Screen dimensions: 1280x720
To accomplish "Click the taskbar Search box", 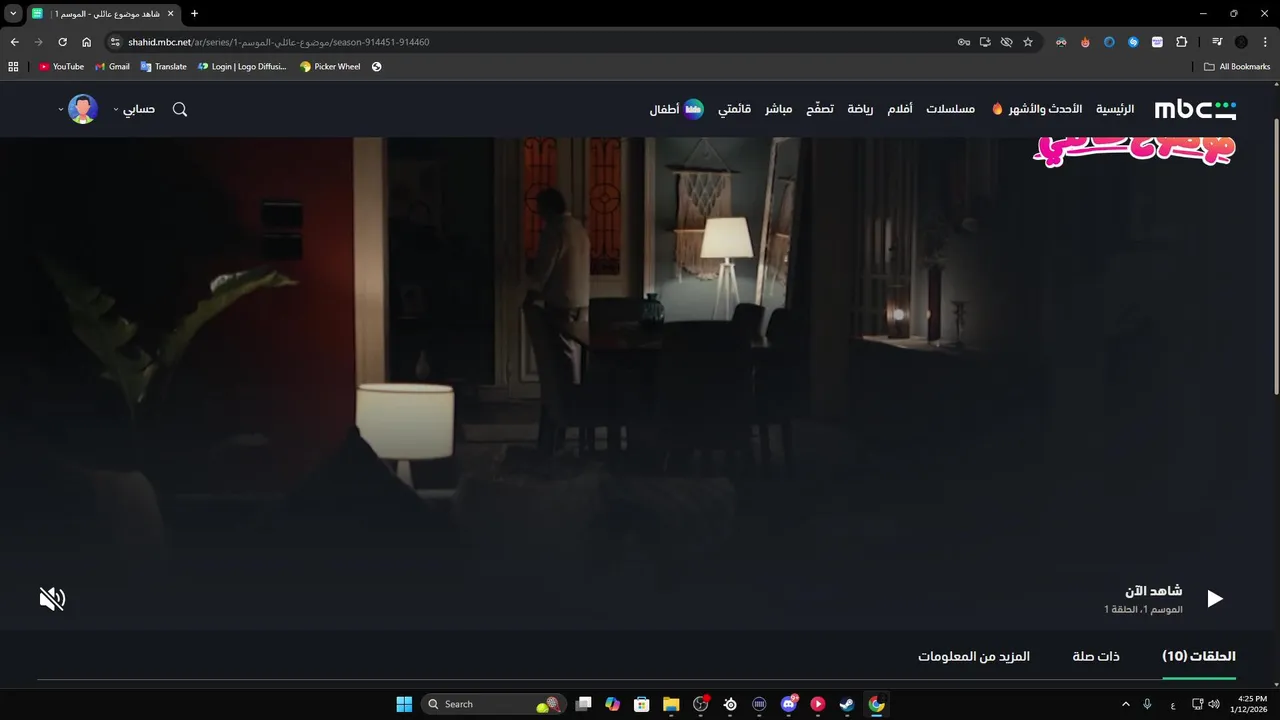I will [x=492, y=704].
